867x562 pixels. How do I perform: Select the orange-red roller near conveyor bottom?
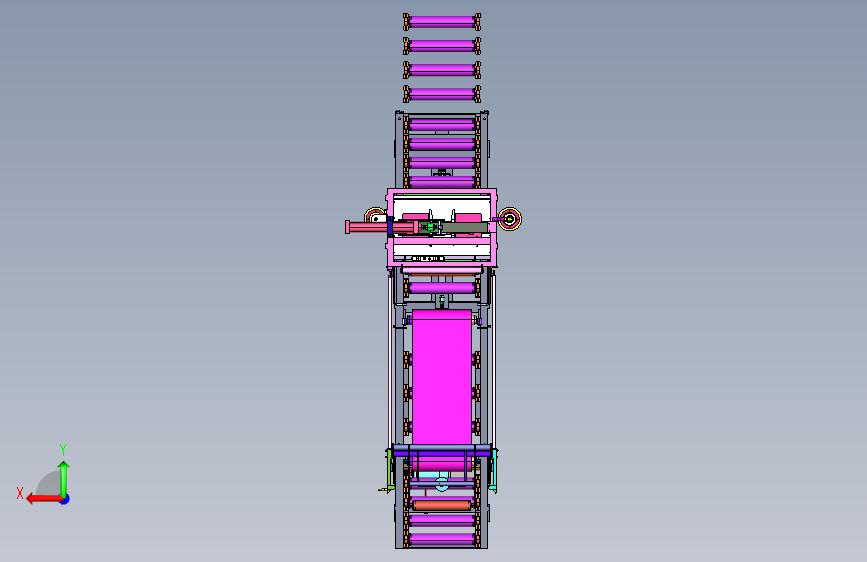pos(442,506)
